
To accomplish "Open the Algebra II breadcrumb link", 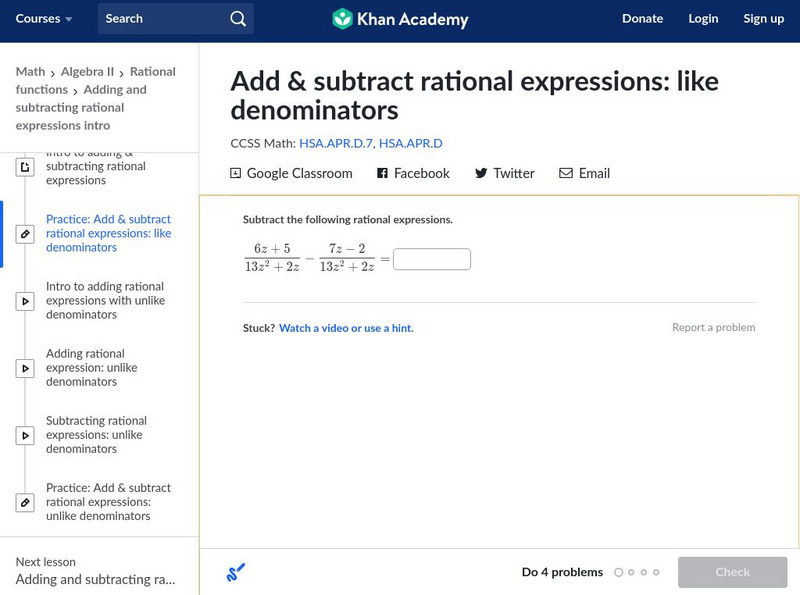I will coord(87,72).
